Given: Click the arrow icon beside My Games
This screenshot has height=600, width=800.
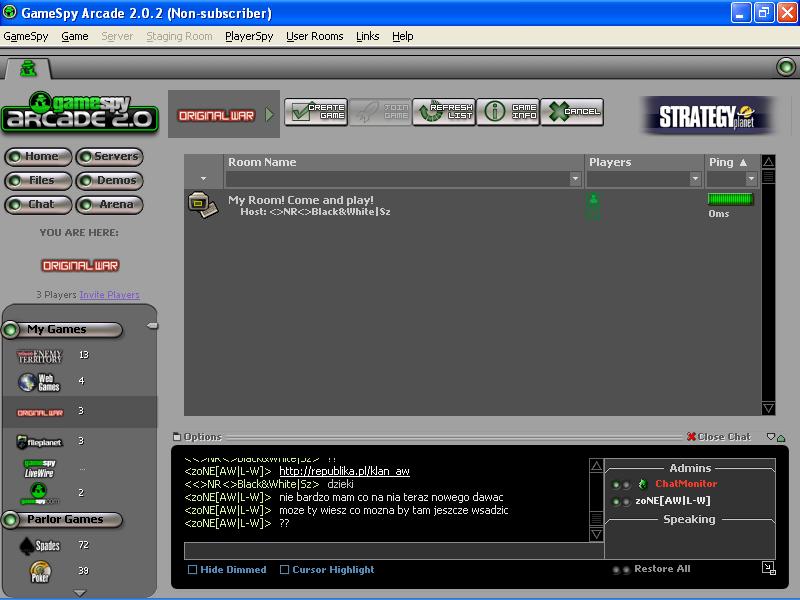Looking at the screenshot, I should (152, 326).
